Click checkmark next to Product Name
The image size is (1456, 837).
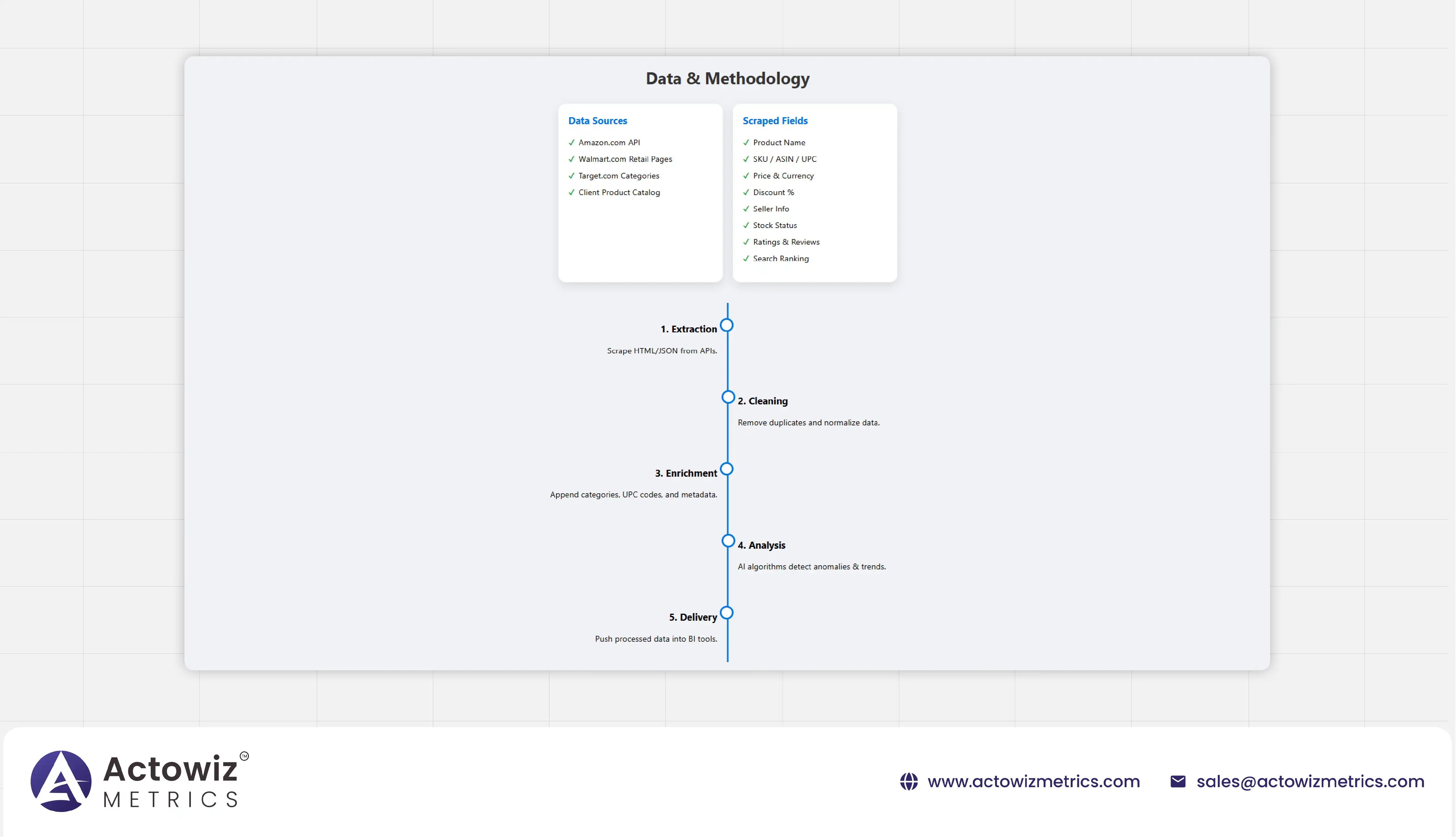[746, 143]
